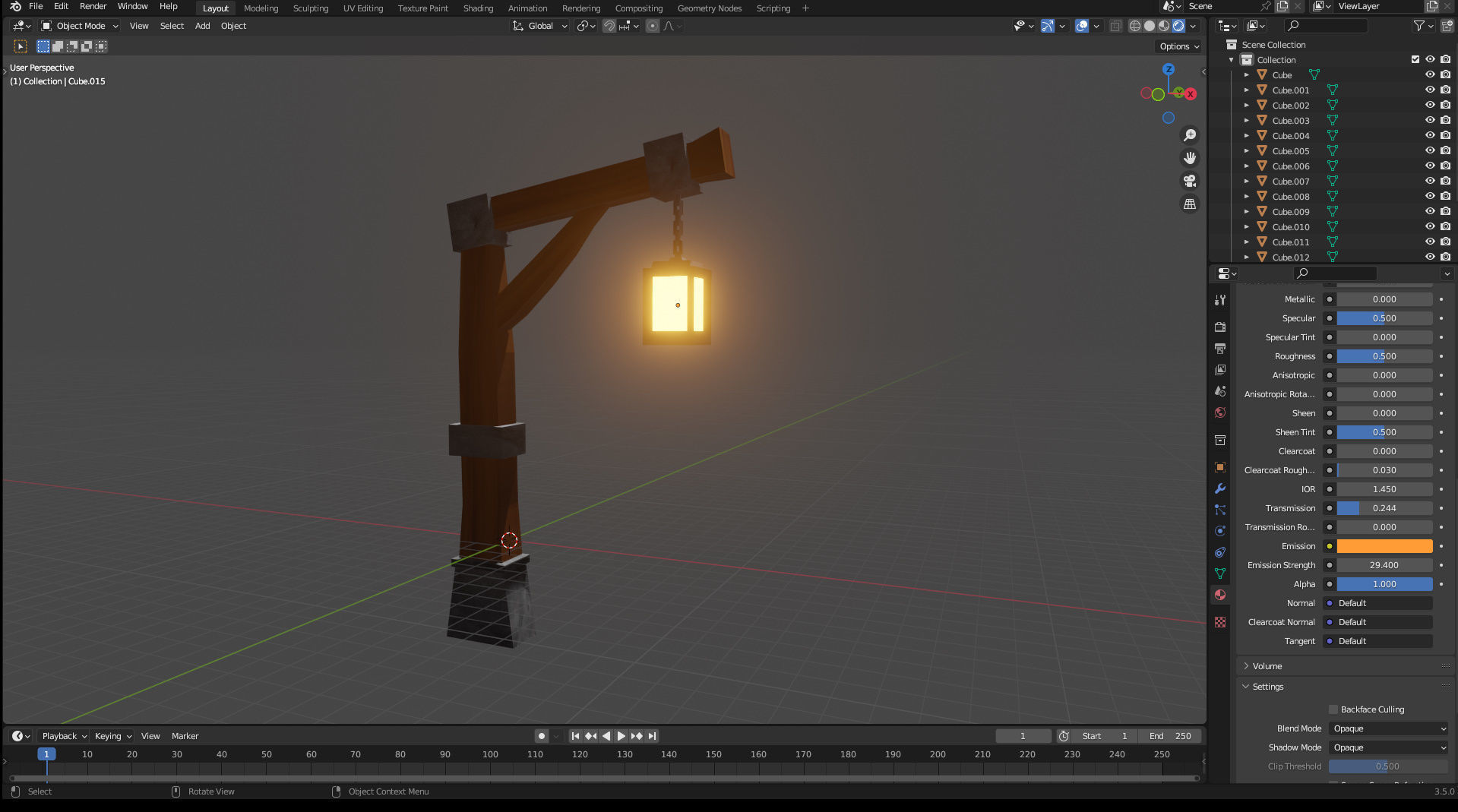This screenshot has height=812, width=1458.
Task: Jump to the timeline end frame
Action: click(652, 736)
